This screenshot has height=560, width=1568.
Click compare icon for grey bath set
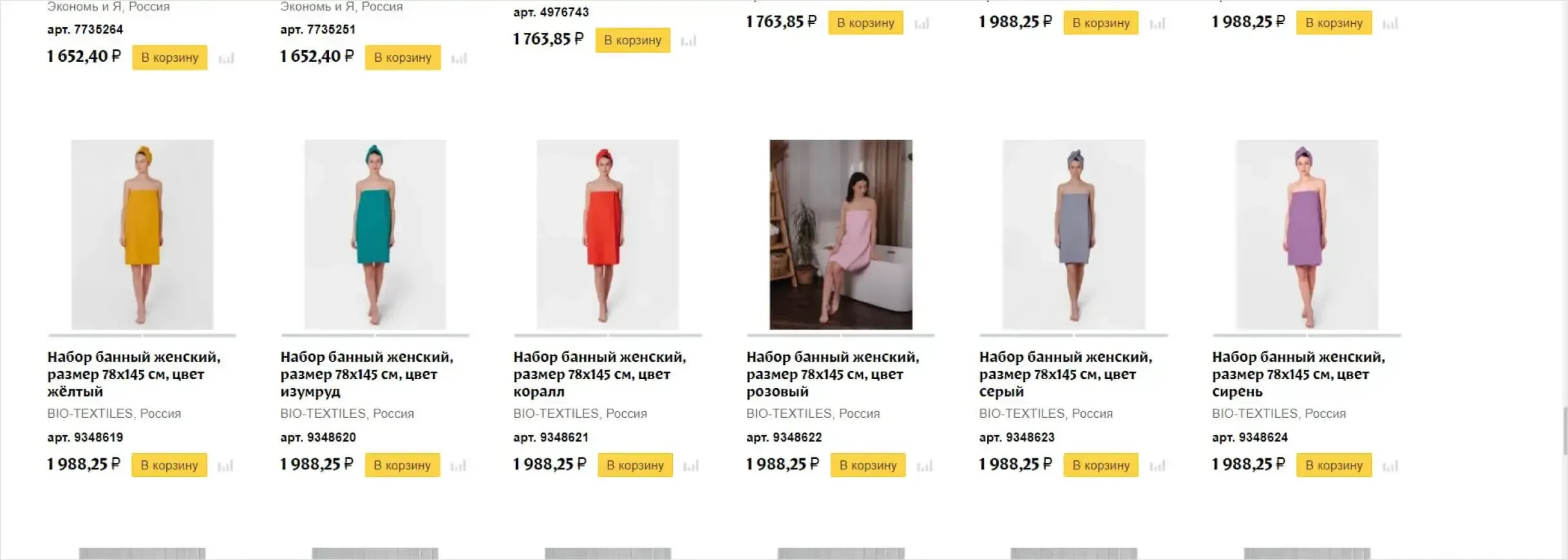(1157, 466)
